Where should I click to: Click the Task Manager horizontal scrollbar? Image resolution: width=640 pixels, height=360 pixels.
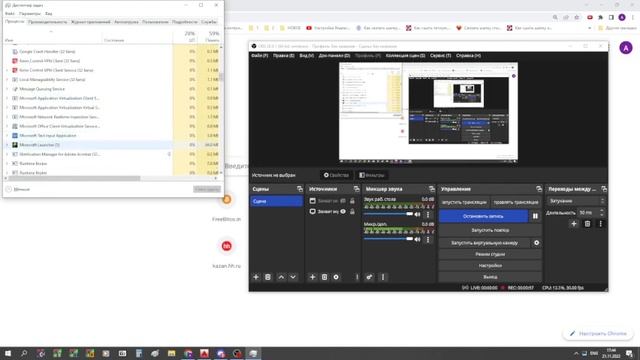pyautogui.click(x=74, y=178)
